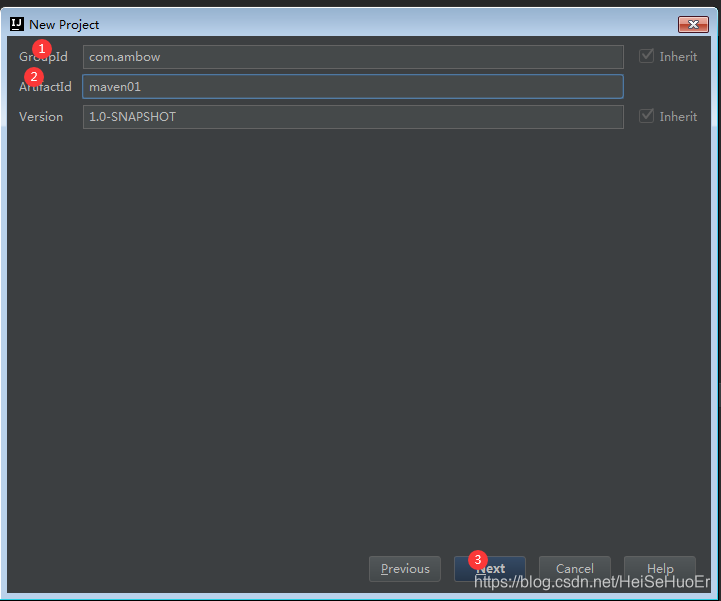Proceed with the Next button
This screenshot has width=721, height=601.
pyautogui.click(x=490, y=569)
